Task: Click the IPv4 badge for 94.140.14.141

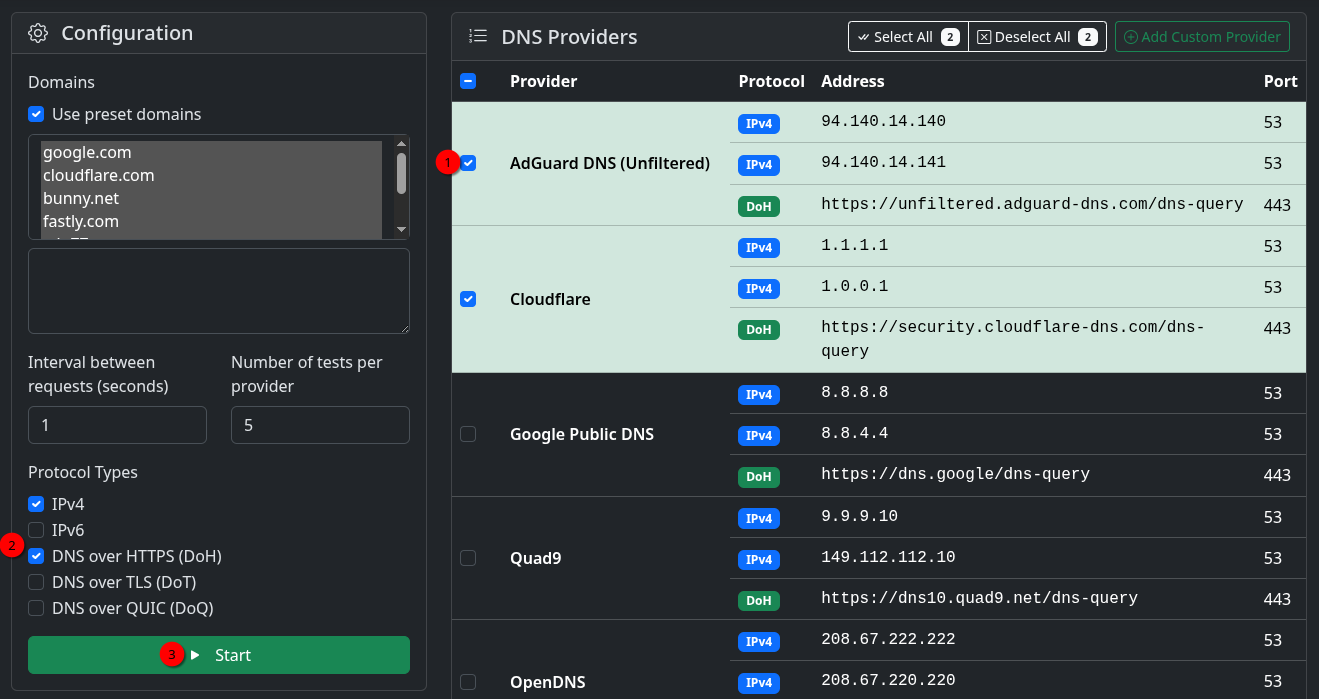Action: (x=759, y=165)
